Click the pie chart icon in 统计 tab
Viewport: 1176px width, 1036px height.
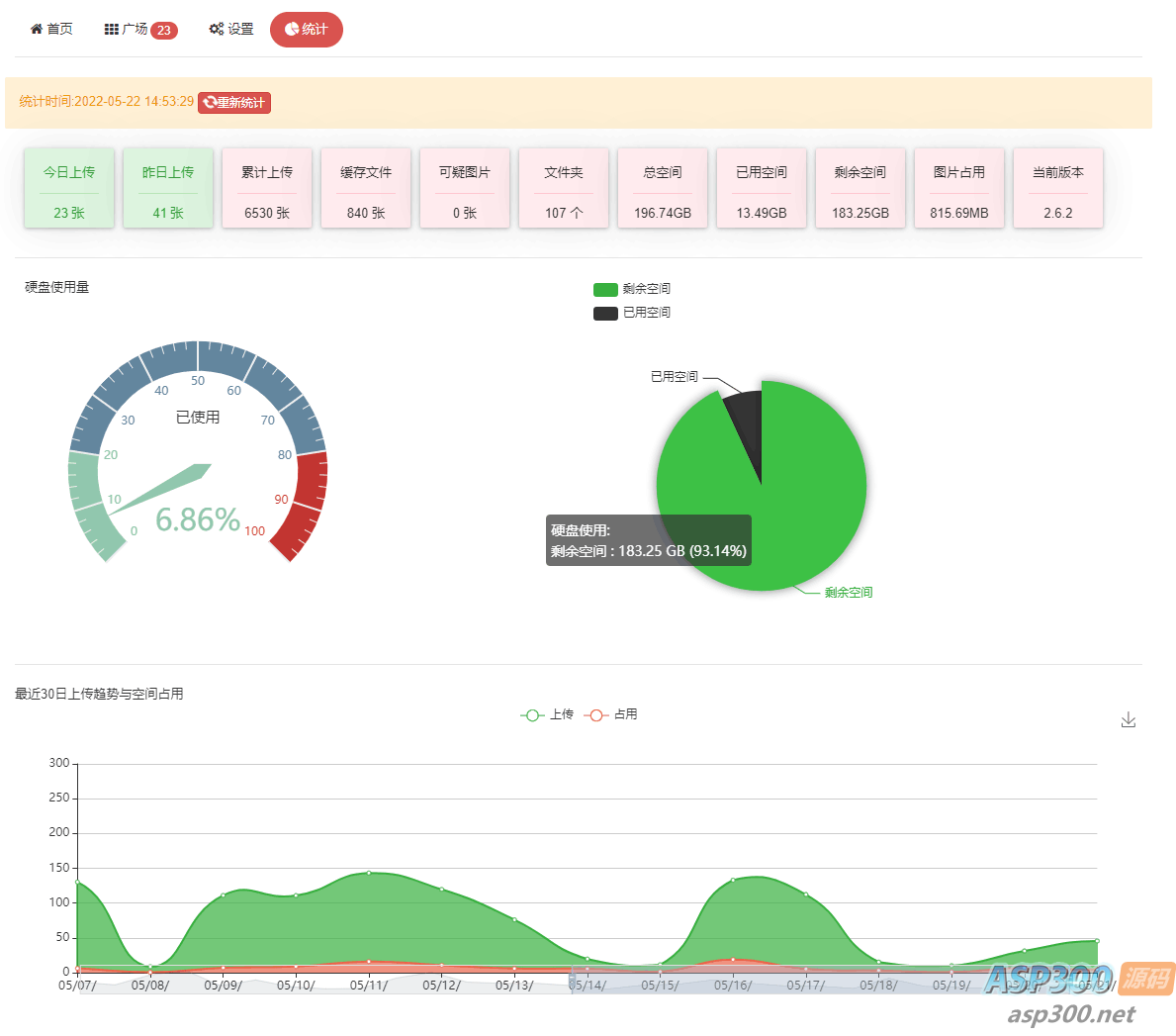tap(292, 30)
